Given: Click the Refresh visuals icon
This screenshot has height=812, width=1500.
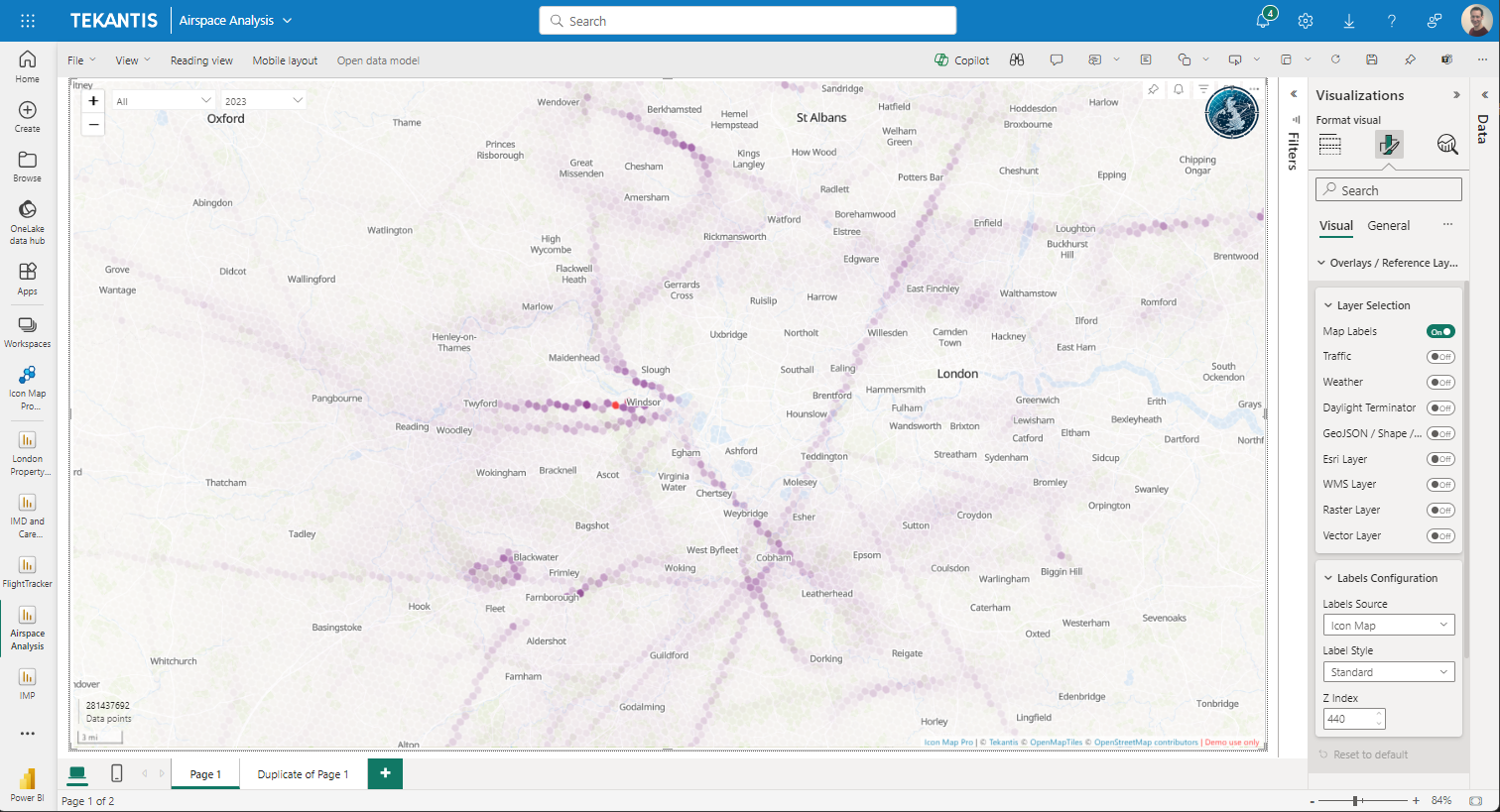Looking at the screenshot, I should [x=1335, y=59].
